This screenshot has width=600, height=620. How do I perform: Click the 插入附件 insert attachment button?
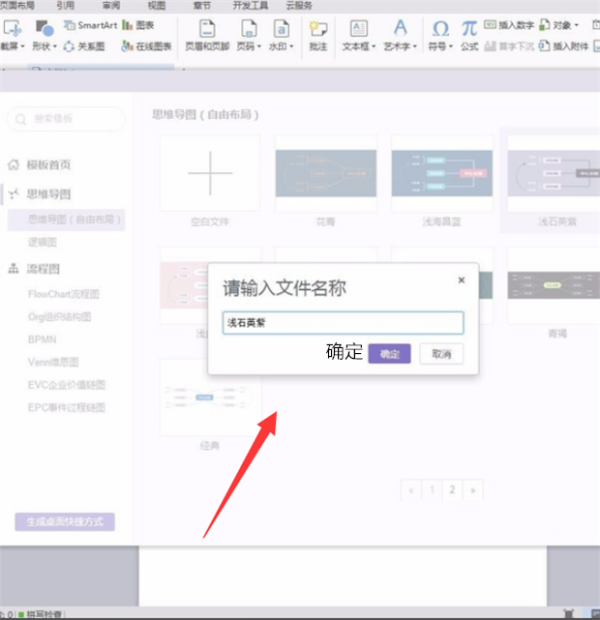[x=564, y=46]
